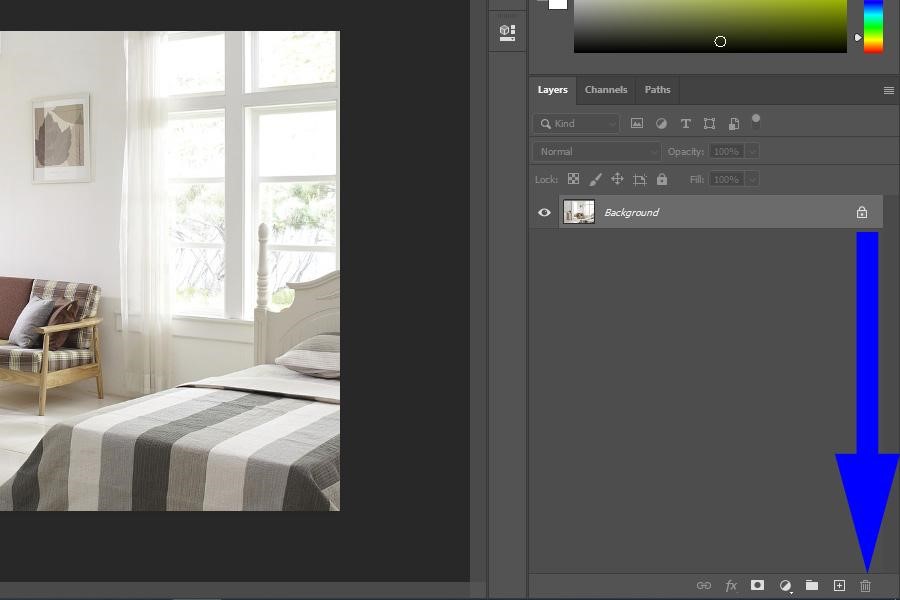Create a new layer with plus icon

pos(839,586)
